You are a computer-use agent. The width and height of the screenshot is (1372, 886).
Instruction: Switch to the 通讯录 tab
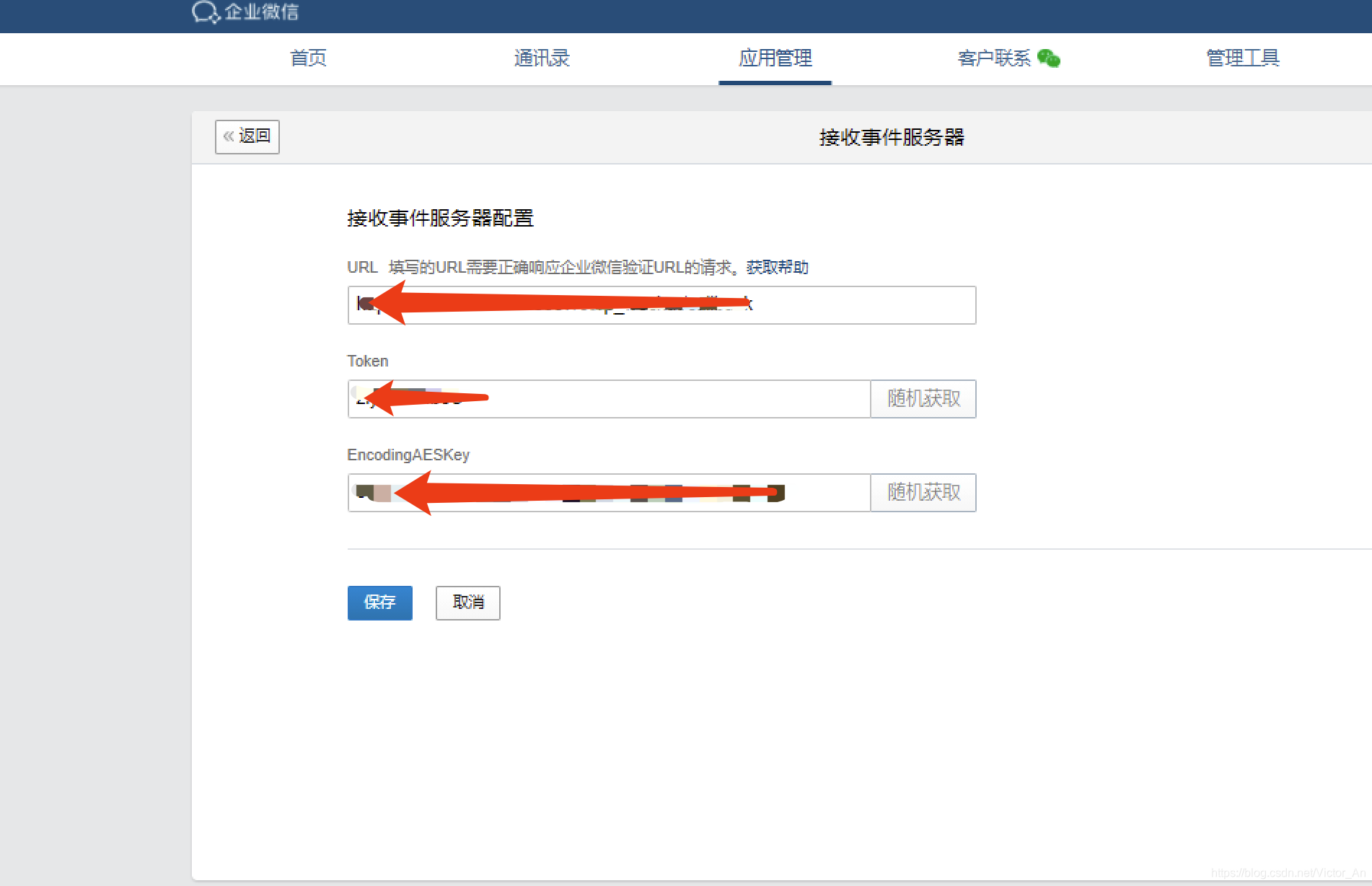point(542,58)
